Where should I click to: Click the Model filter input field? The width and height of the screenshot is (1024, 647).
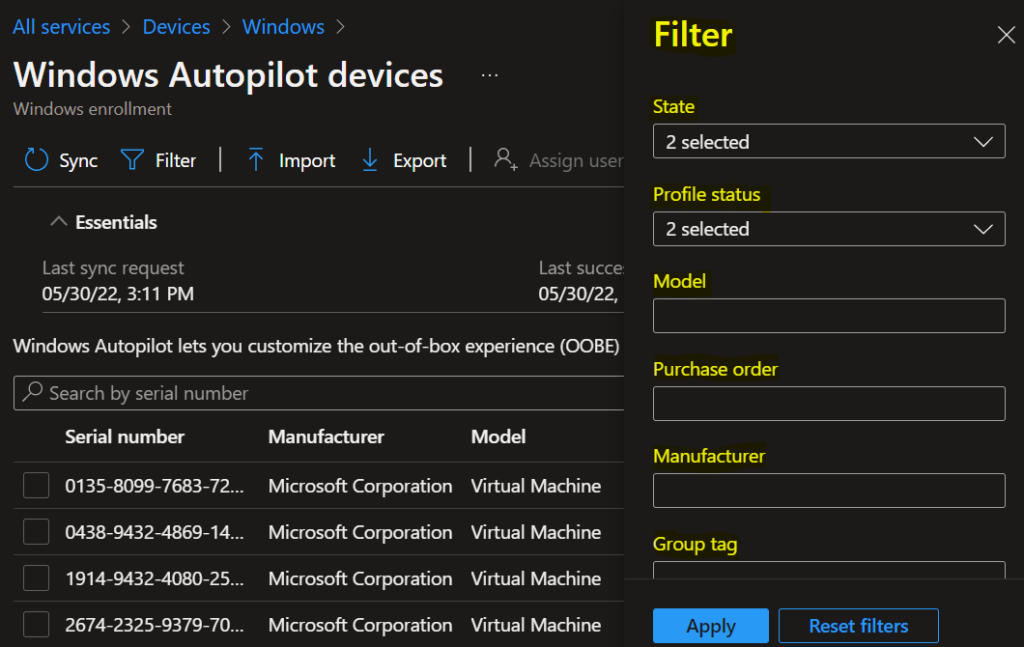(829, 316)
